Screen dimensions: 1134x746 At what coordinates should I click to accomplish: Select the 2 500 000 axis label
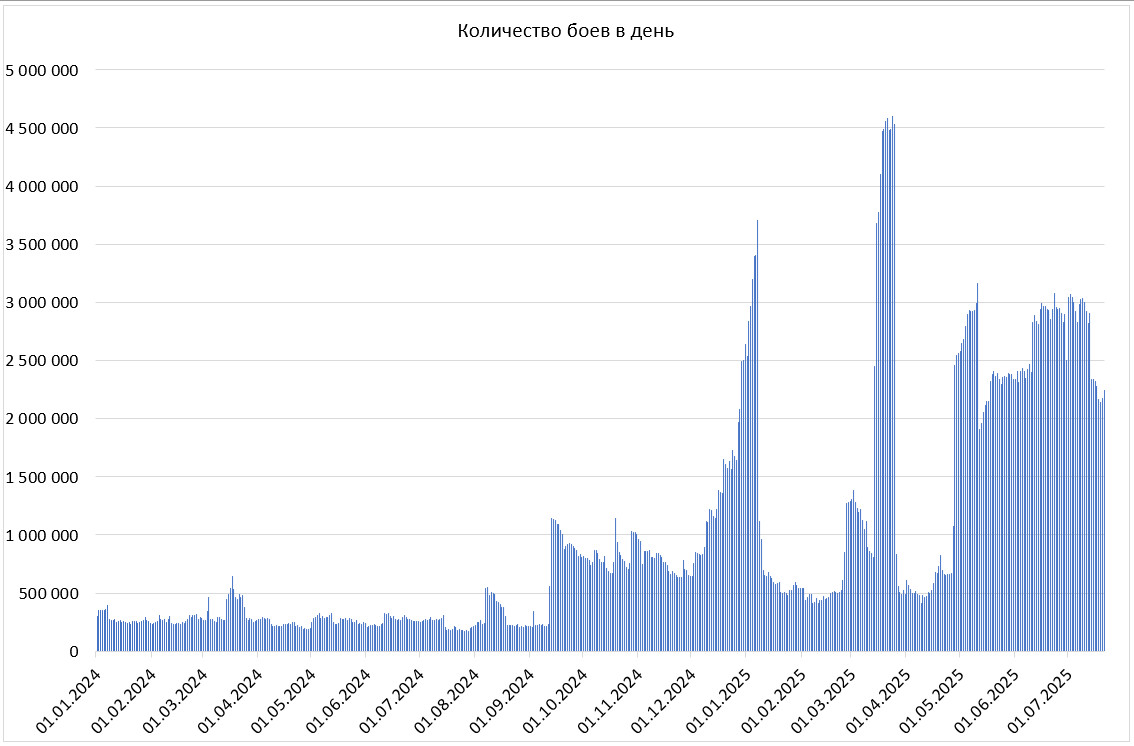[41, 361]
